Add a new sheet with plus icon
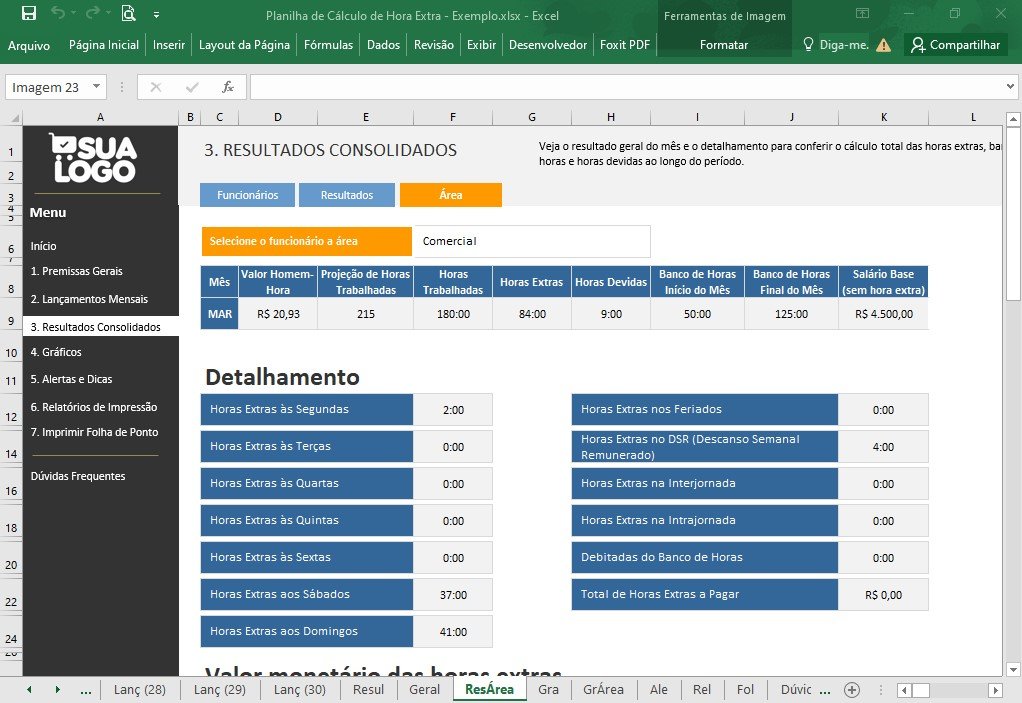Viewport: 1022px width, 703px height. click(x=852, y=690)
